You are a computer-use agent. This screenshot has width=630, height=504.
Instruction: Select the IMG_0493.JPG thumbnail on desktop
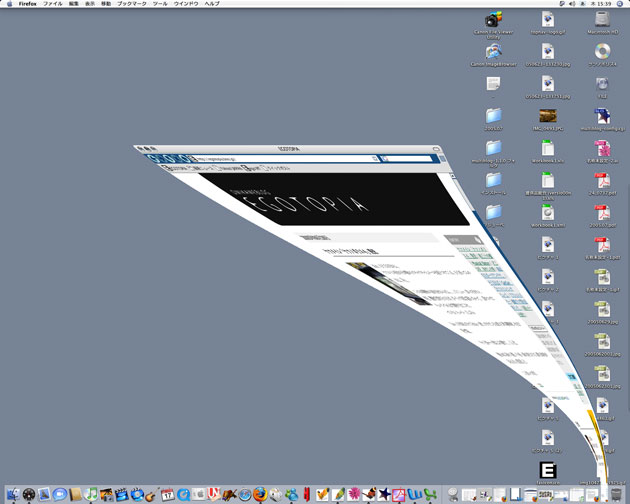tap(547, 116)
